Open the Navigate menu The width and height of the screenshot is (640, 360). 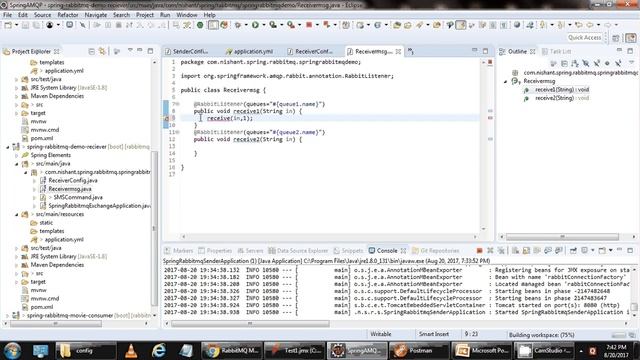coord(96,15)
